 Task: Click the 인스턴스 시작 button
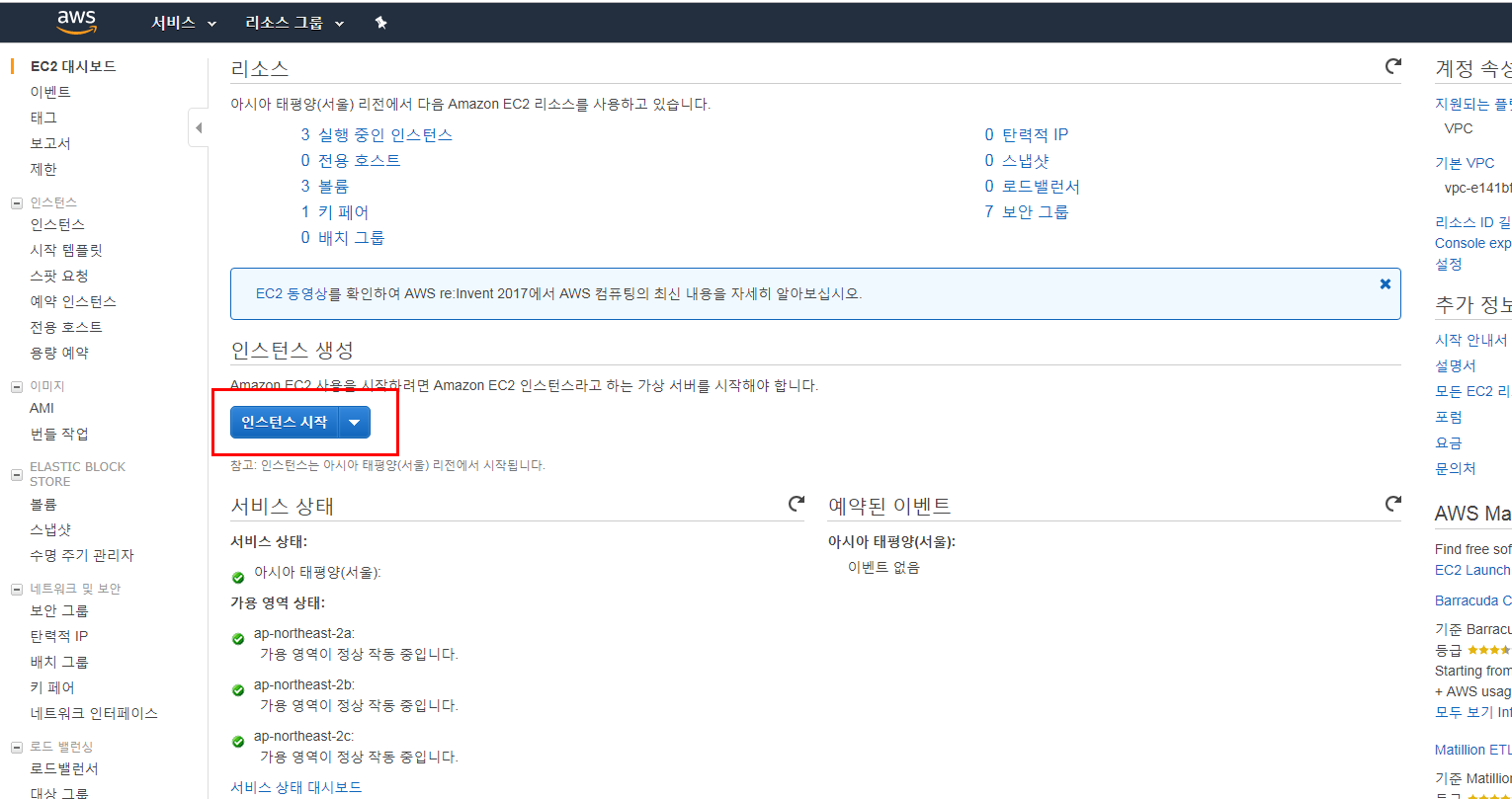pyautogui.click(x=285, y=423)
